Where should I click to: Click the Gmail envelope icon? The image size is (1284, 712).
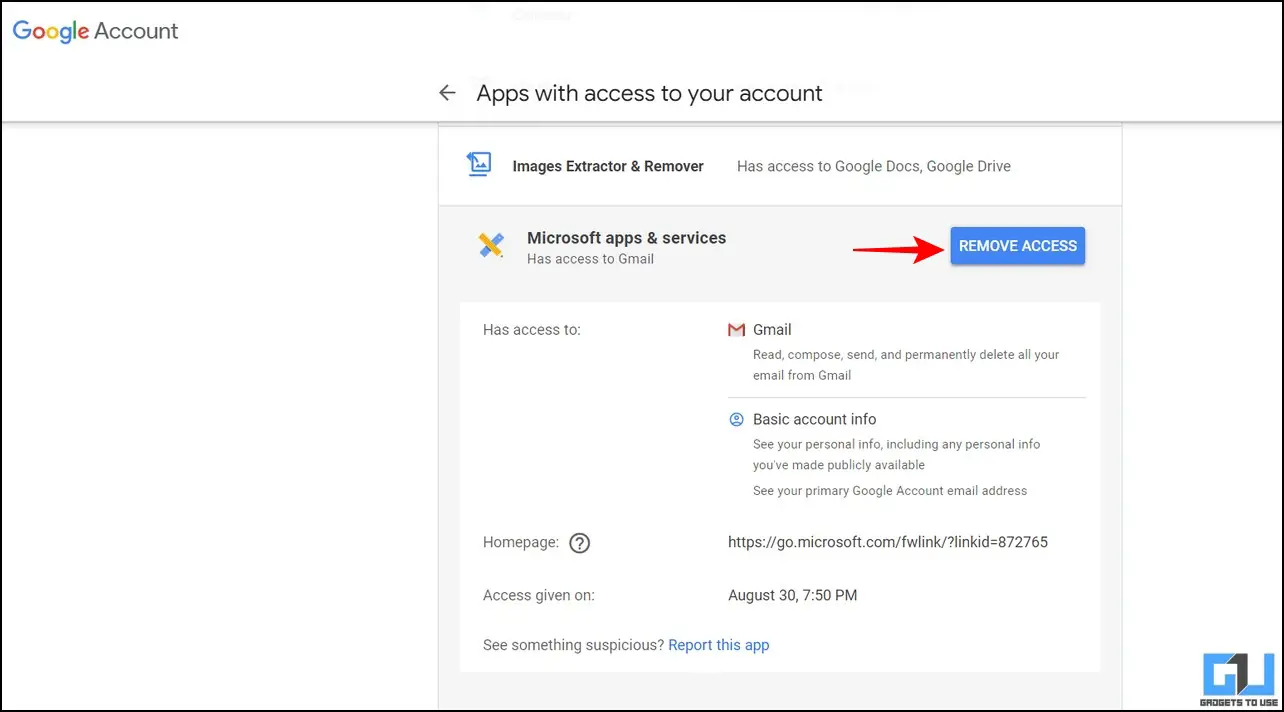pyautogui.click(x=737, y=330)
